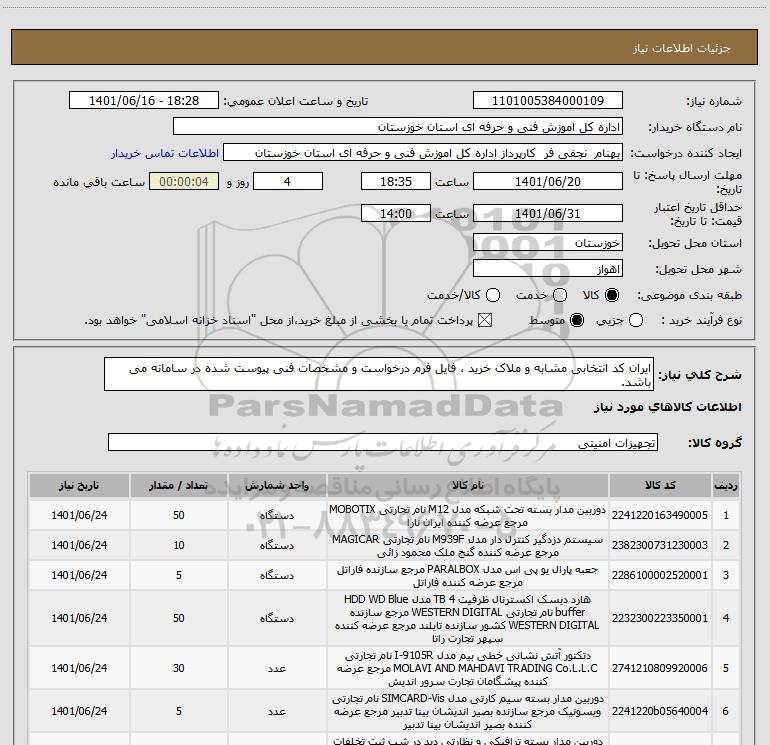The width and height of the screenshot is (770, 745).
Task: Click the کد کالا column header
Action: point(660,485)
